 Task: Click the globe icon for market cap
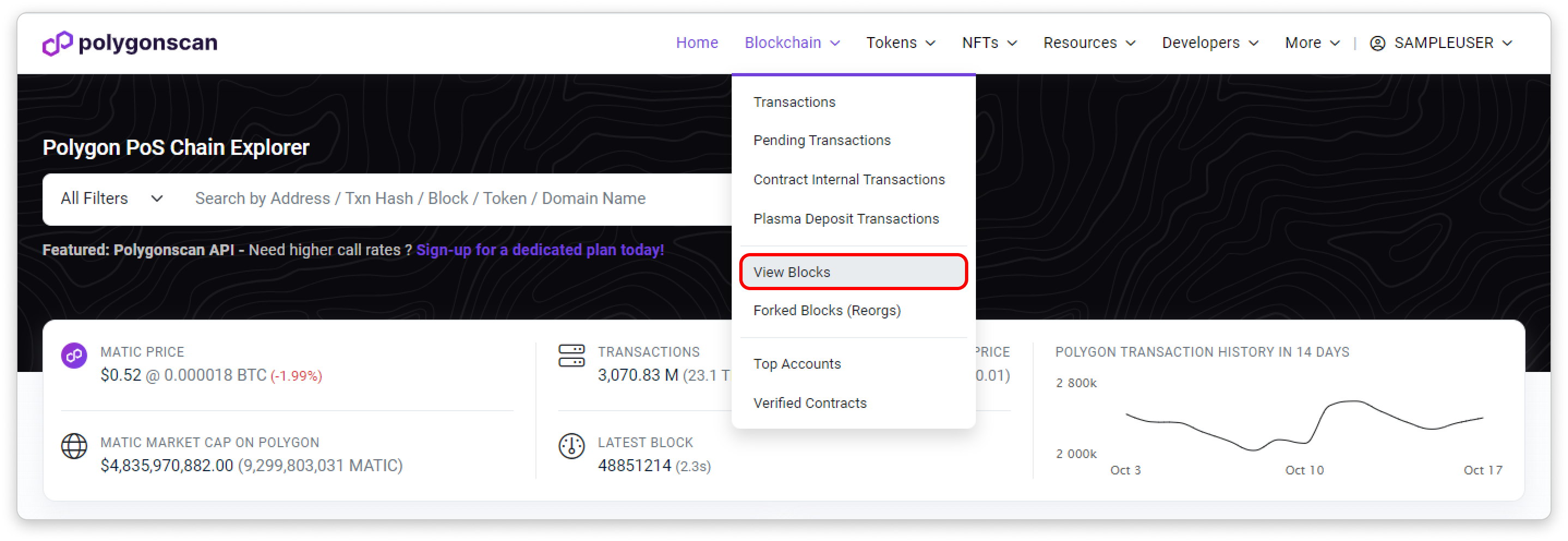tap(74, 446)
